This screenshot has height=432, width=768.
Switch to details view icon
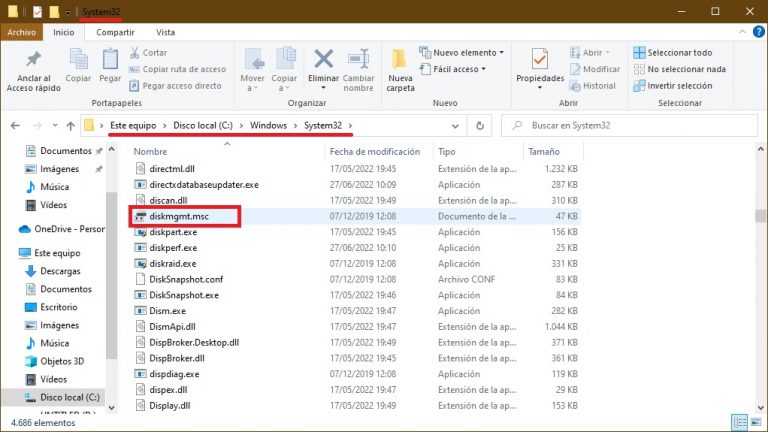[x=740, y=422]
